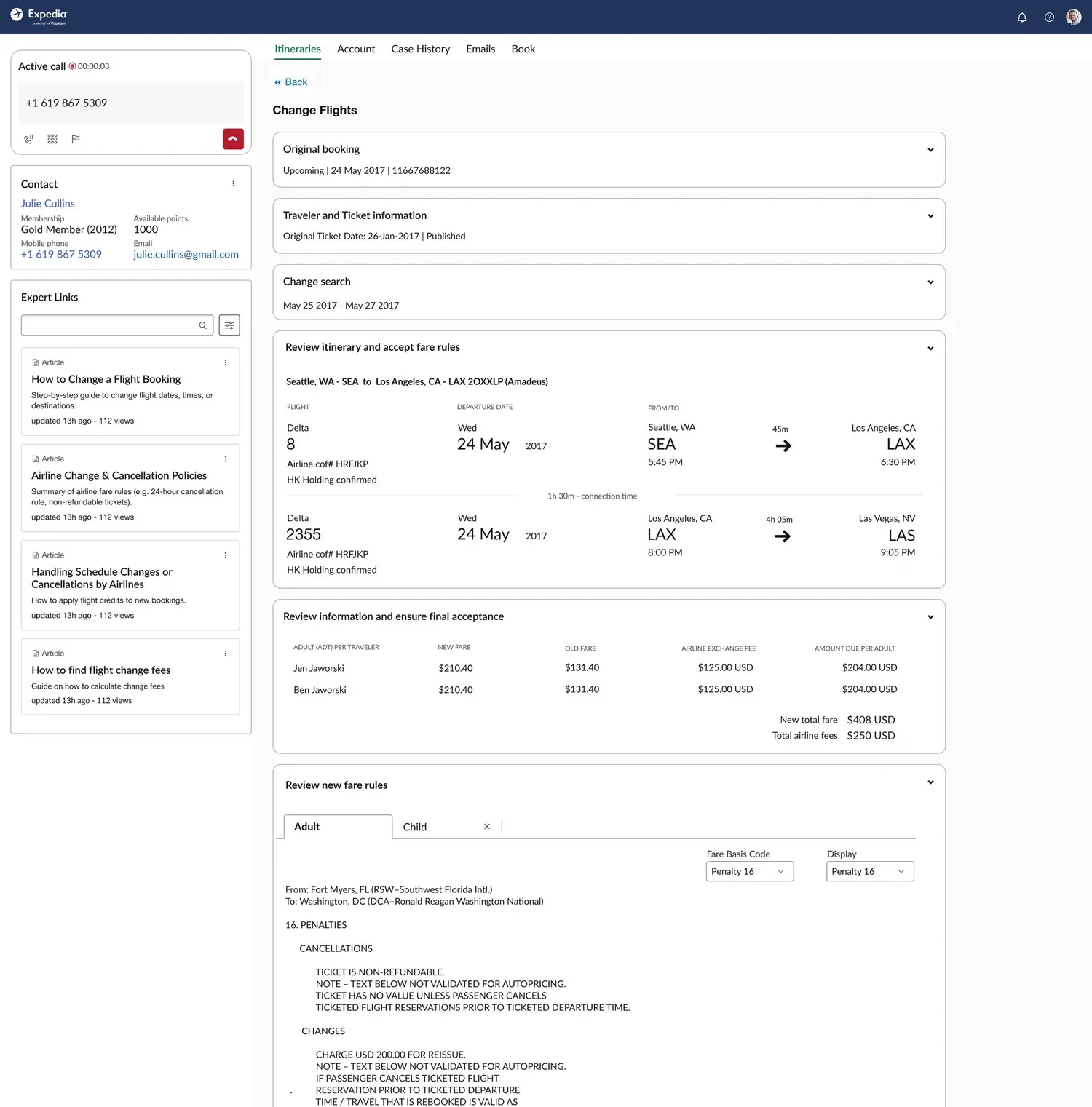Open the Book tab
The image size is (1092, 1107).
click(523, 49)
